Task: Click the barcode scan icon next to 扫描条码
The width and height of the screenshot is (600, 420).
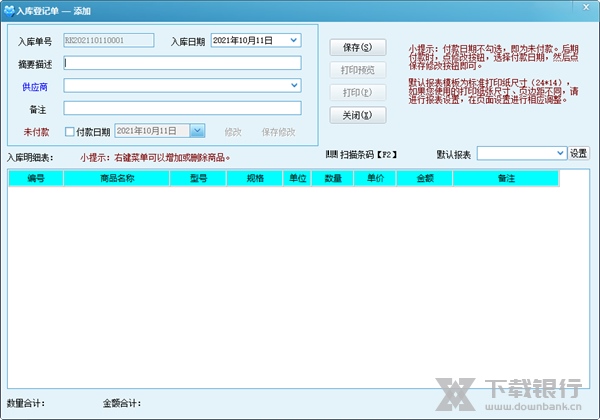Action: pos(331,154)
